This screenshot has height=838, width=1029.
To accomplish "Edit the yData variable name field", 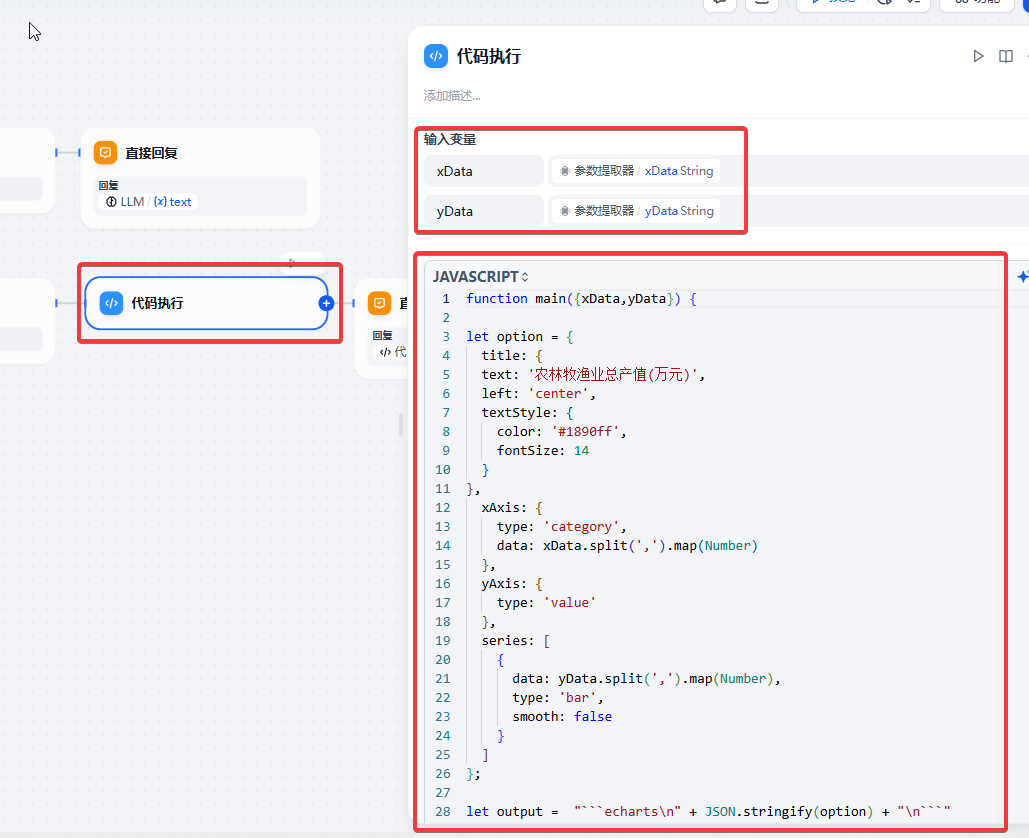I will (484, 211).
